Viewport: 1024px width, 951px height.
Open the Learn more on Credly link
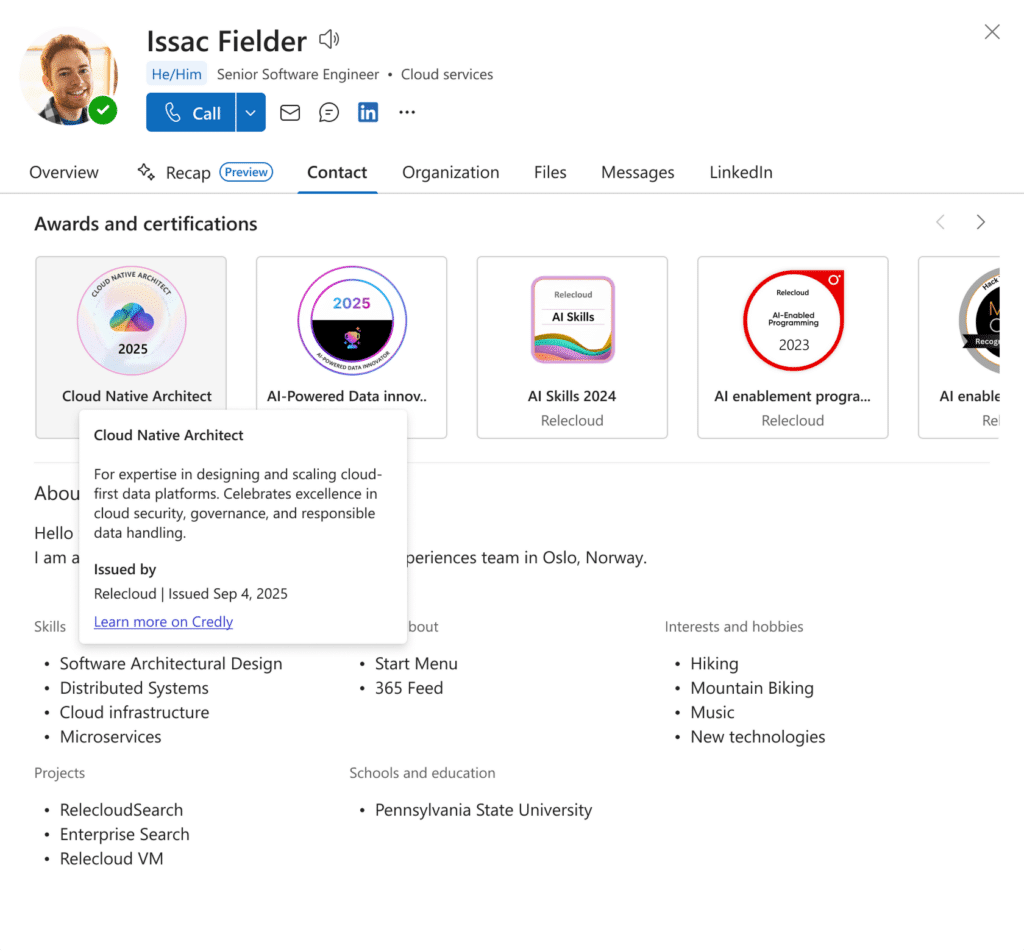(x=162, y=621)
